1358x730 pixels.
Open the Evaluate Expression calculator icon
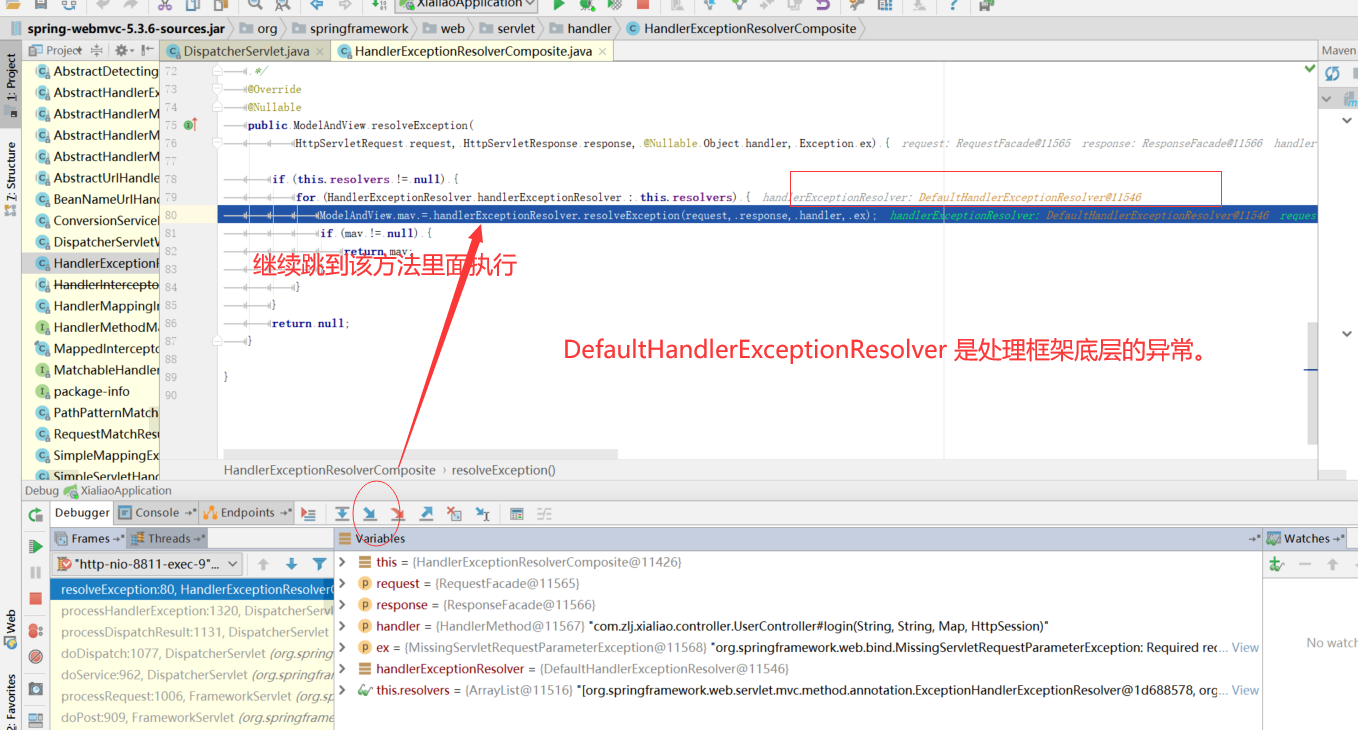click(x=517, y=514)
